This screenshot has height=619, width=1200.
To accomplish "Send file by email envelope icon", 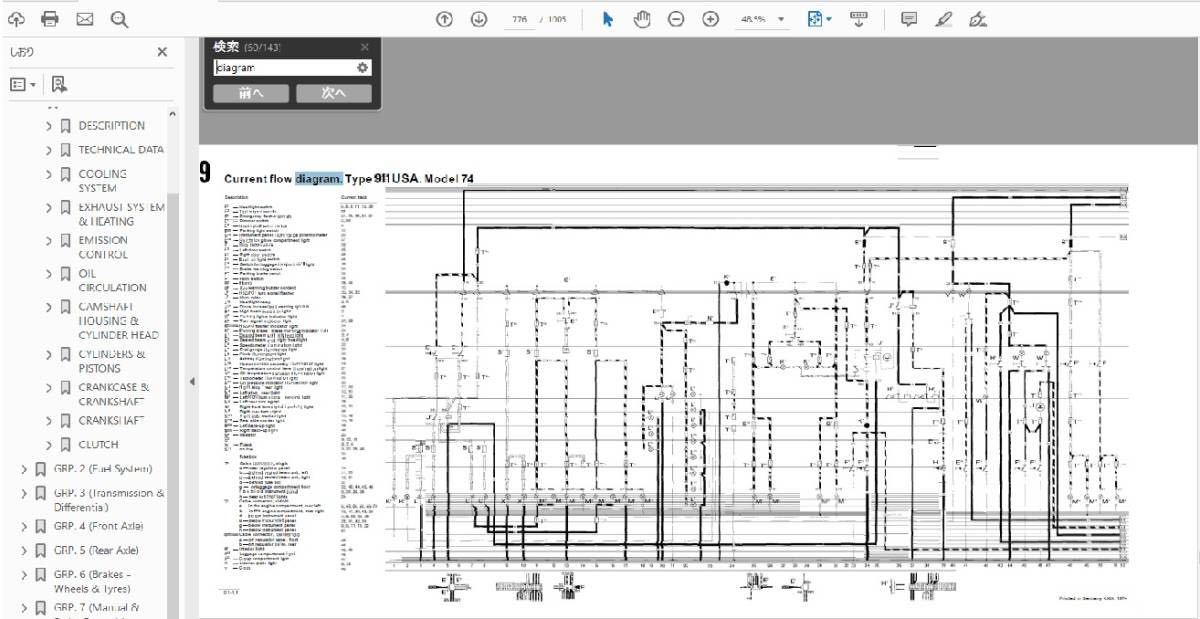I will tap(85, 19).
